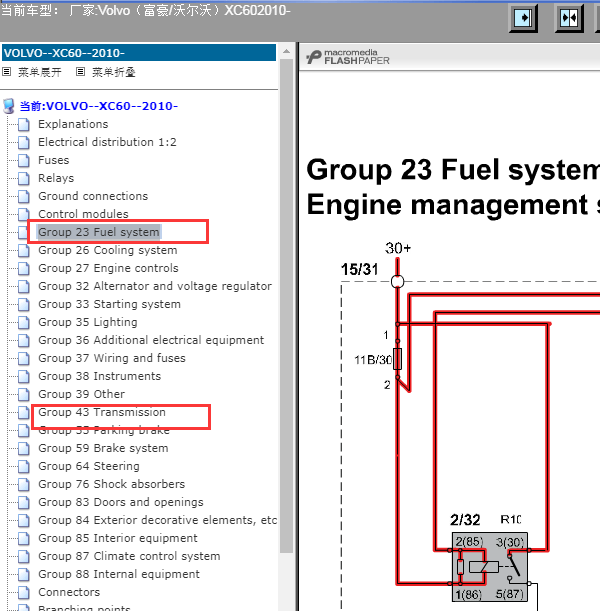Click the computer icon beside 当前:VOLVO--XC60--2010-
Image resolution: width=600 pixels, height=611 pixels.
coord(9,106)
